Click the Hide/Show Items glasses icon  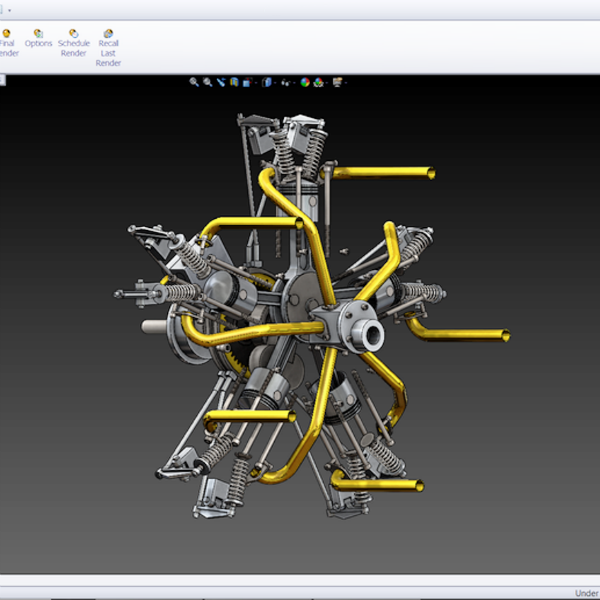[x=285, y=82]
